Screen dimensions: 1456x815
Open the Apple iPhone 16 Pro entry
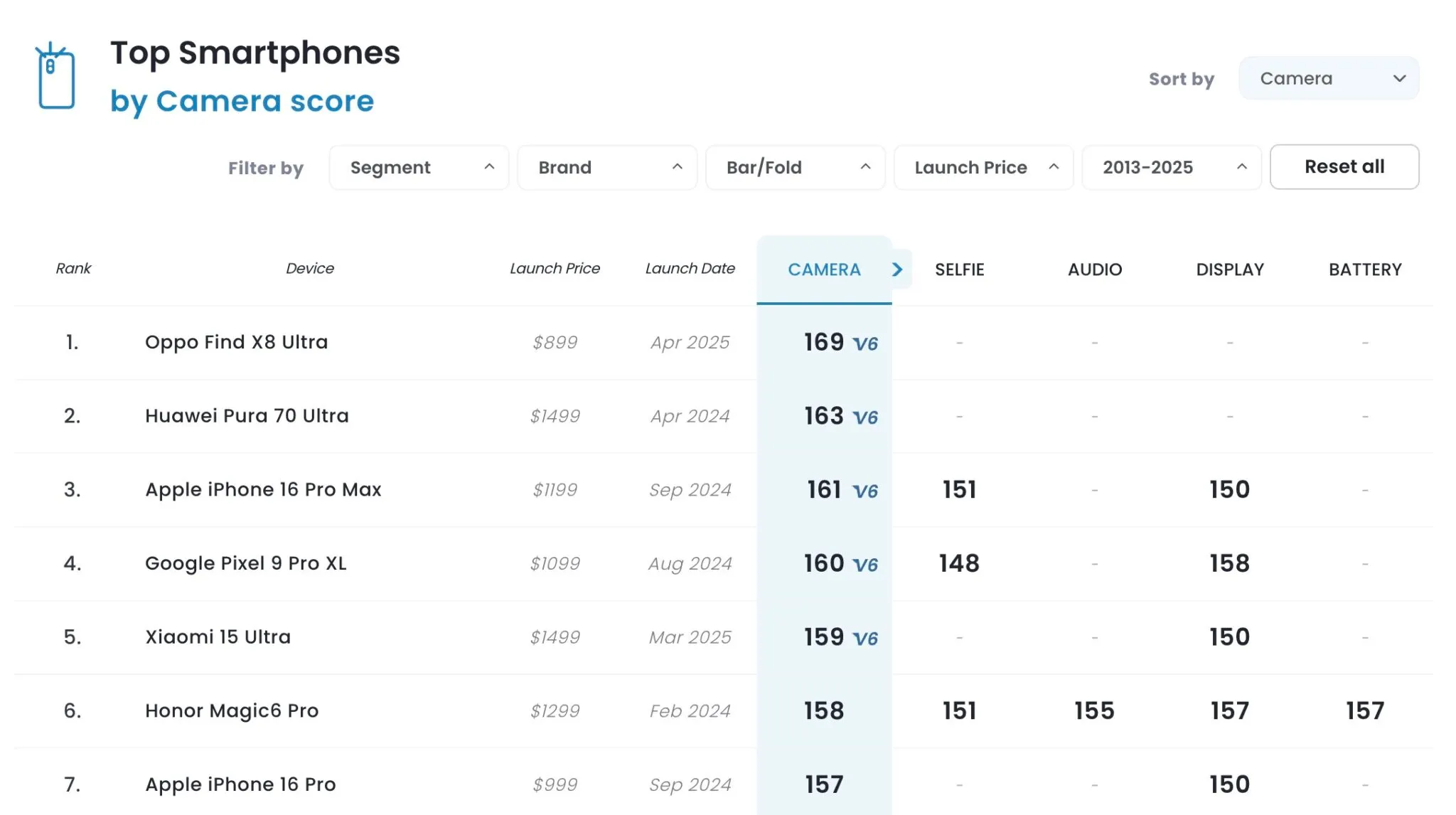(240, 784)
